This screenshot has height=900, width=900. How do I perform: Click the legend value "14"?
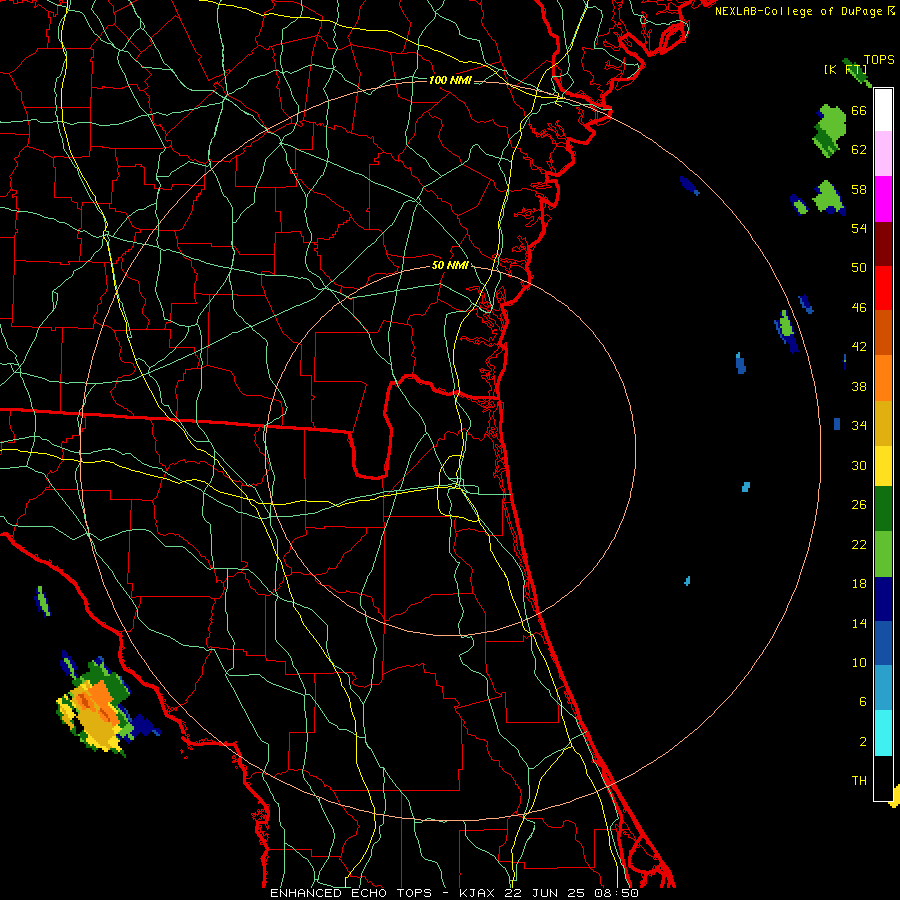pyautogui.click(x=859, y=623)
